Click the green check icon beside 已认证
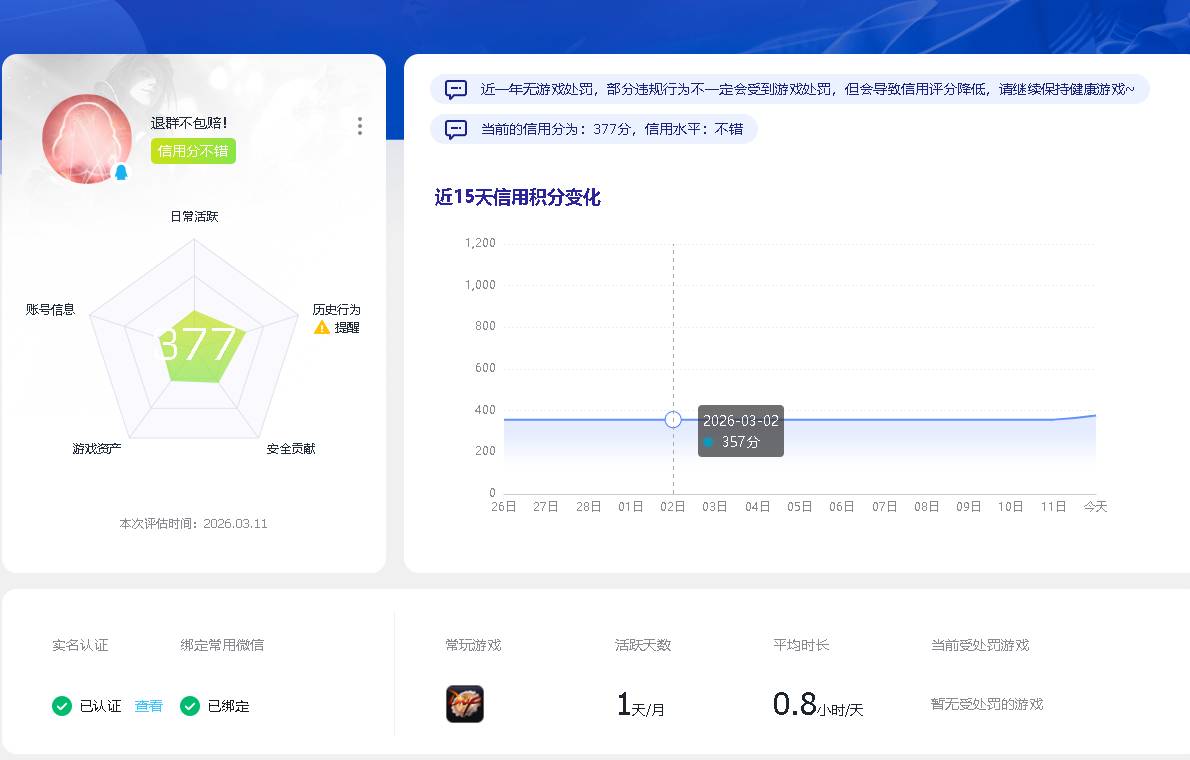Image resolution: width=1190 pixels, height=760 pixels. pos(61,705)
